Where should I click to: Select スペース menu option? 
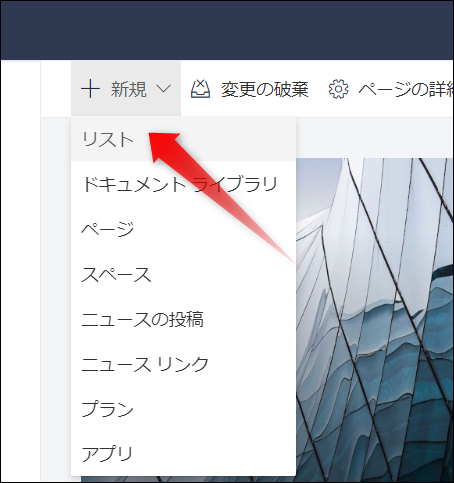183,274
